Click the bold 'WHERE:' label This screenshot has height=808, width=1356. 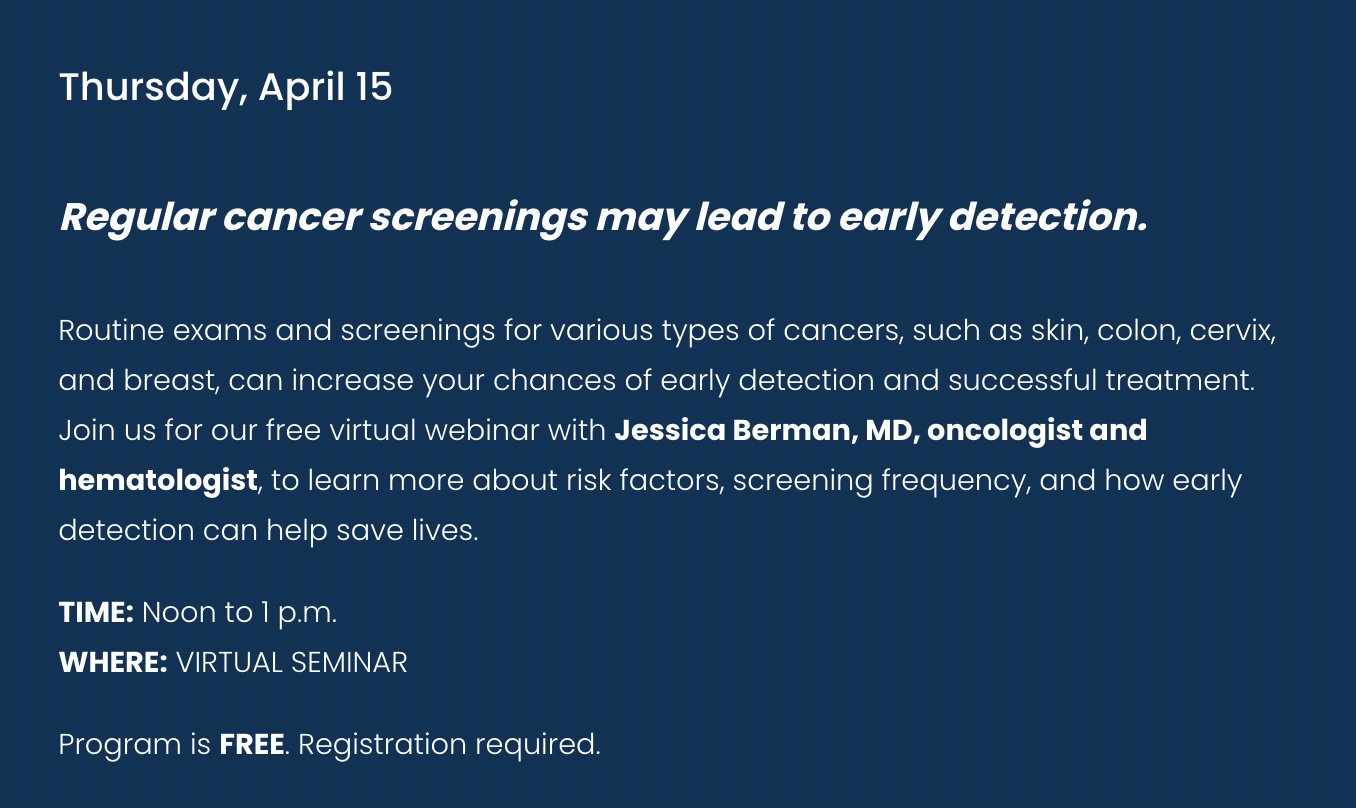[x=113, y=662]
